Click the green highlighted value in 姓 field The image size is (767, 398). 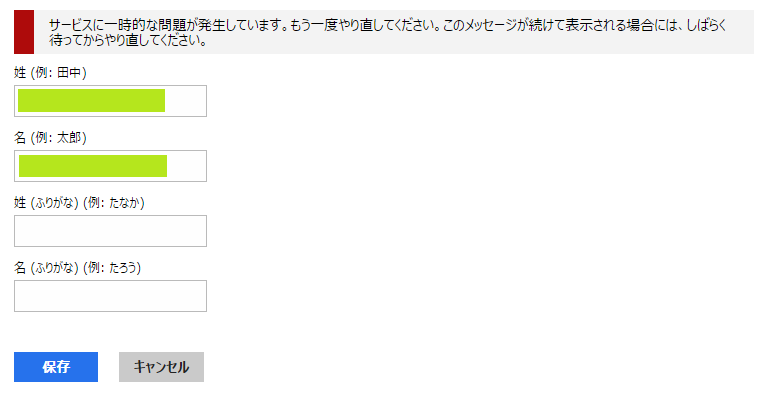pos(91,101)
